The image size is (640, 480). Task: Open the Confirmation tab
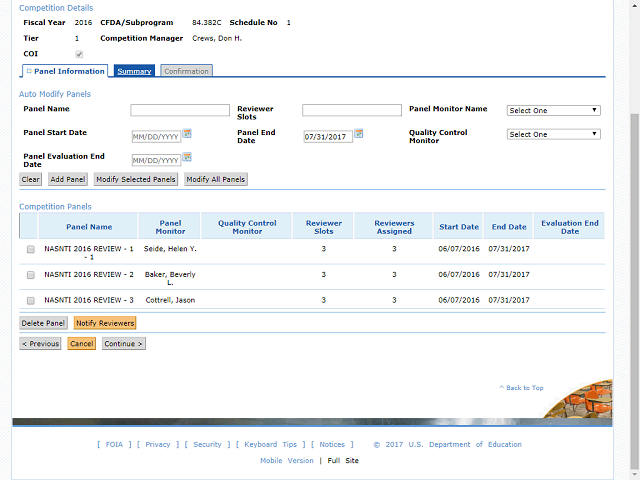(x=186, y=71)
